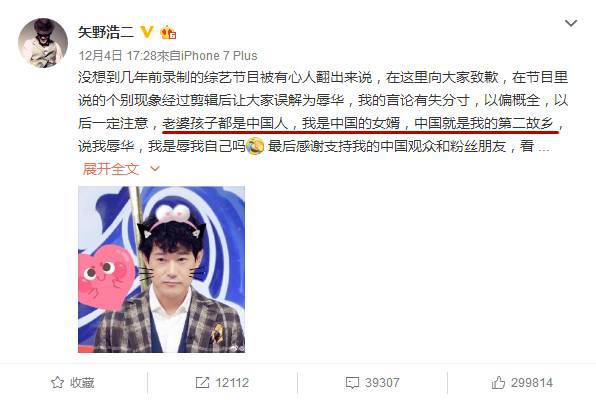Click the 来自iPhone 7 Plus source link
This screenshot has height=400, width=596.
pyautogui.click(x=207, y=56)
